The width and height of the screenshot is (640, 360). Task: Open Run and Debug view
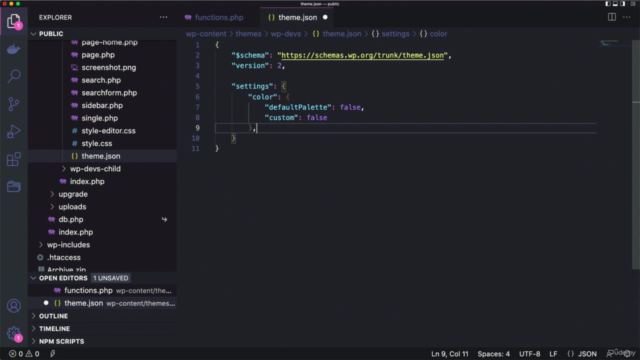pyautogui.click(x=13, y=131)
